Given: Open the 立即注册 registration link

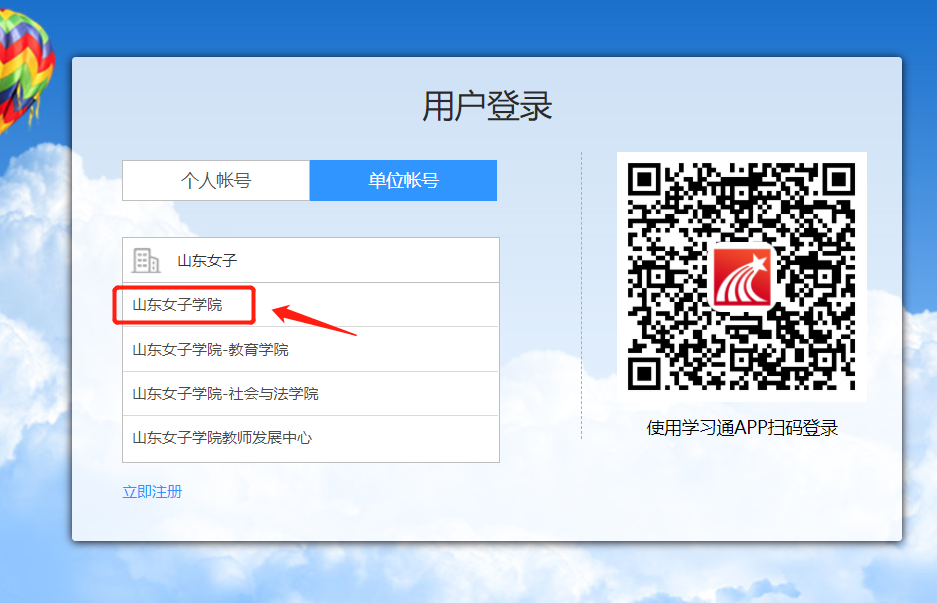Looking at the screenshot, I should [152, 492].
